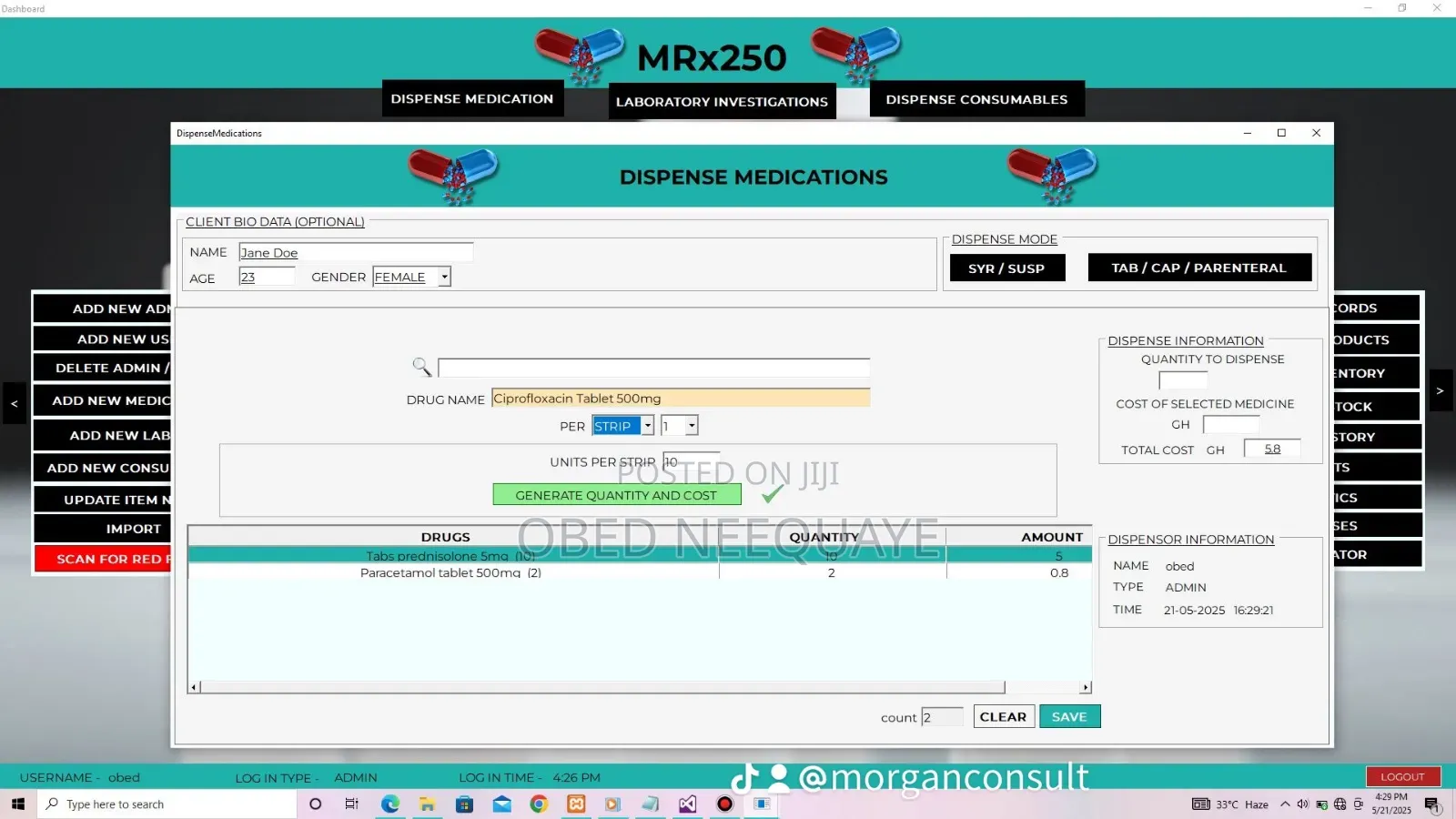Show hidden system tray icons
Screen dimensions: 1456x819
(x=1285, y=804)
